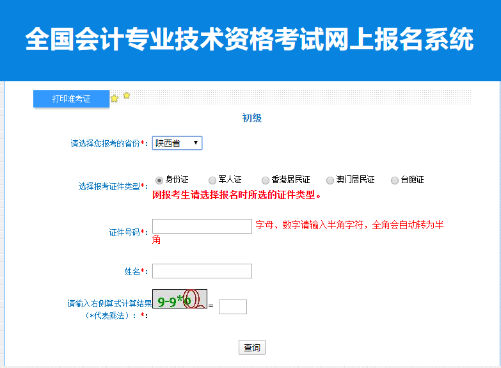Select the 军人证 radio button
501x368 pixels.
coord(212,180)
